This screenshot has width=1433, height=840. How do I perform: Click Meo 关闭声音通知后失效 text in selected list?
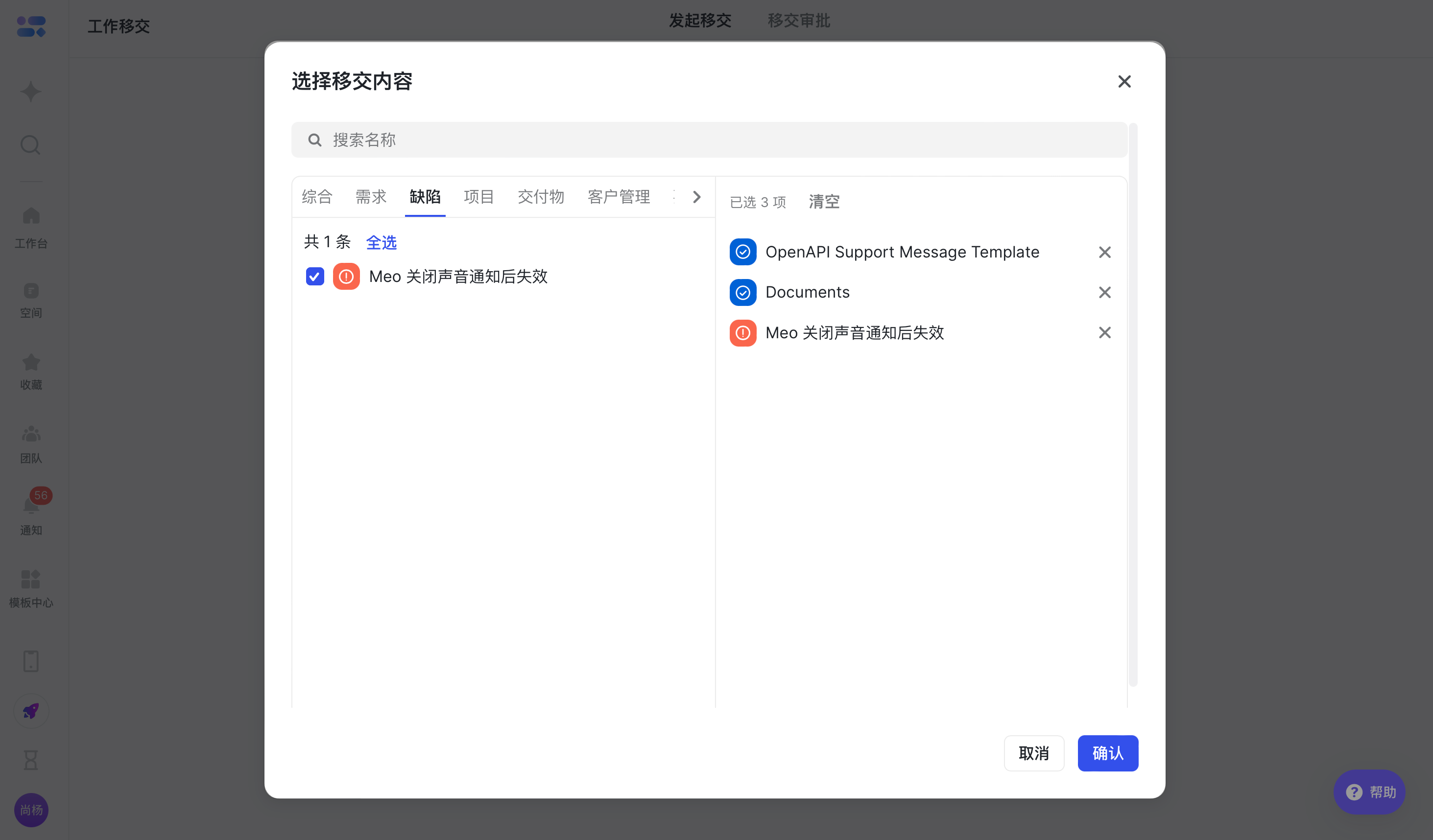[855, 332]
